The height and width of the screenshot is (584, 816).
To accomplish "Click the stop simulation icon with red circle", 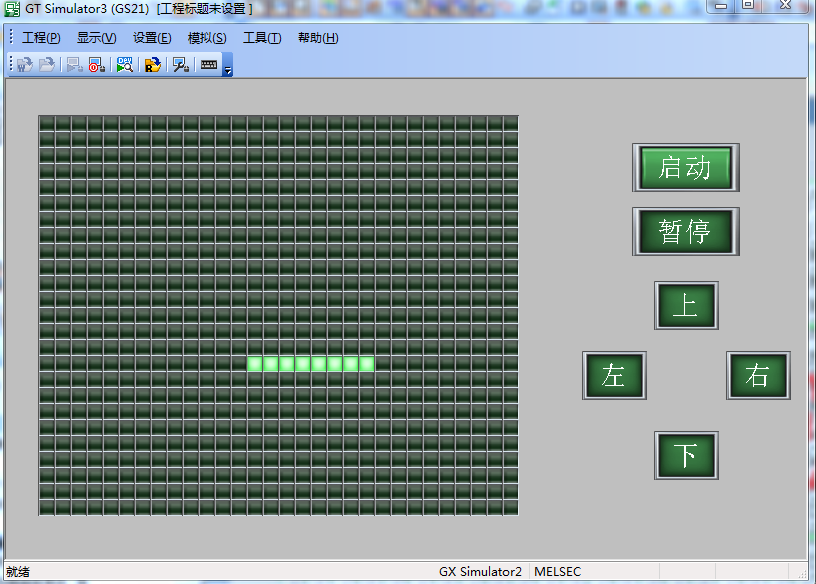I will coord(96,65).
